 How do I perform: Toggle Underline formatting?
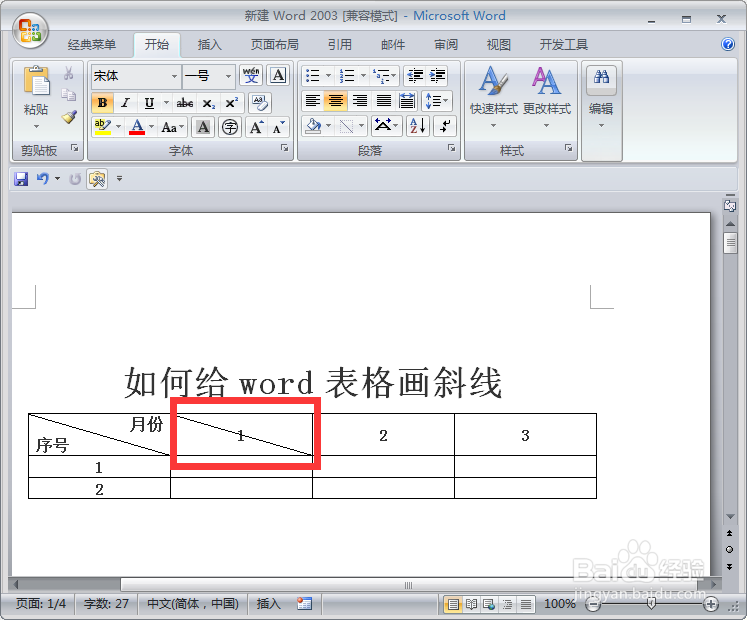[x=149, y=102]
